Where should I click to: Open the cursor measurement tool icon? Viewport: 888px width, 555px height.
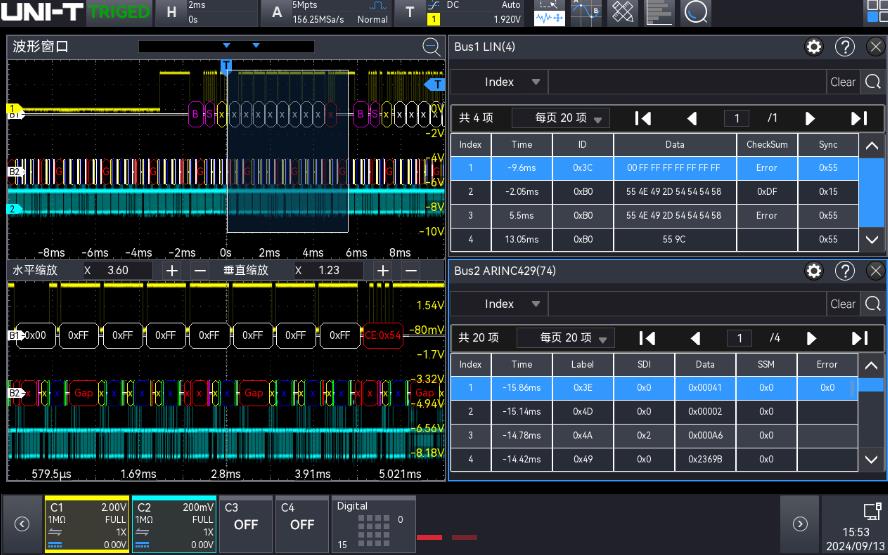(x=585, y=12)
